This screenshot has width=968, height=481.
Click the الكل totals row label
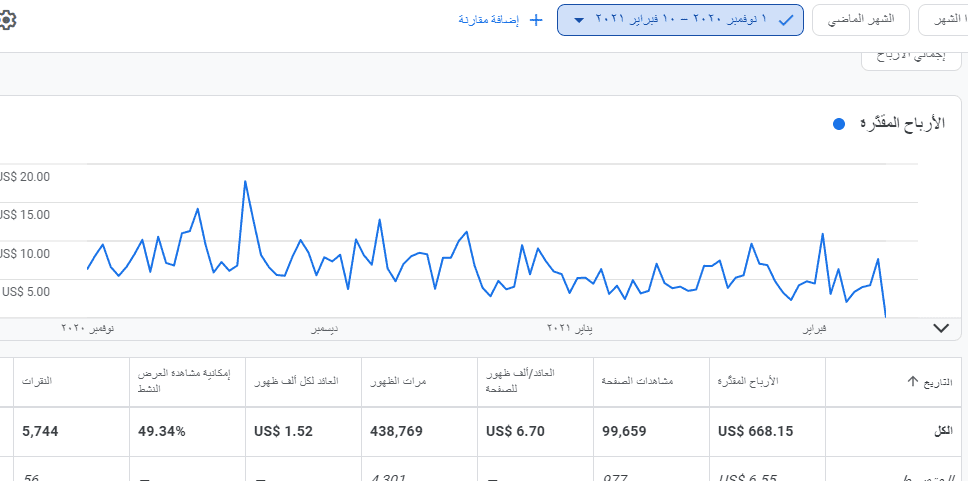pos(942,431)
